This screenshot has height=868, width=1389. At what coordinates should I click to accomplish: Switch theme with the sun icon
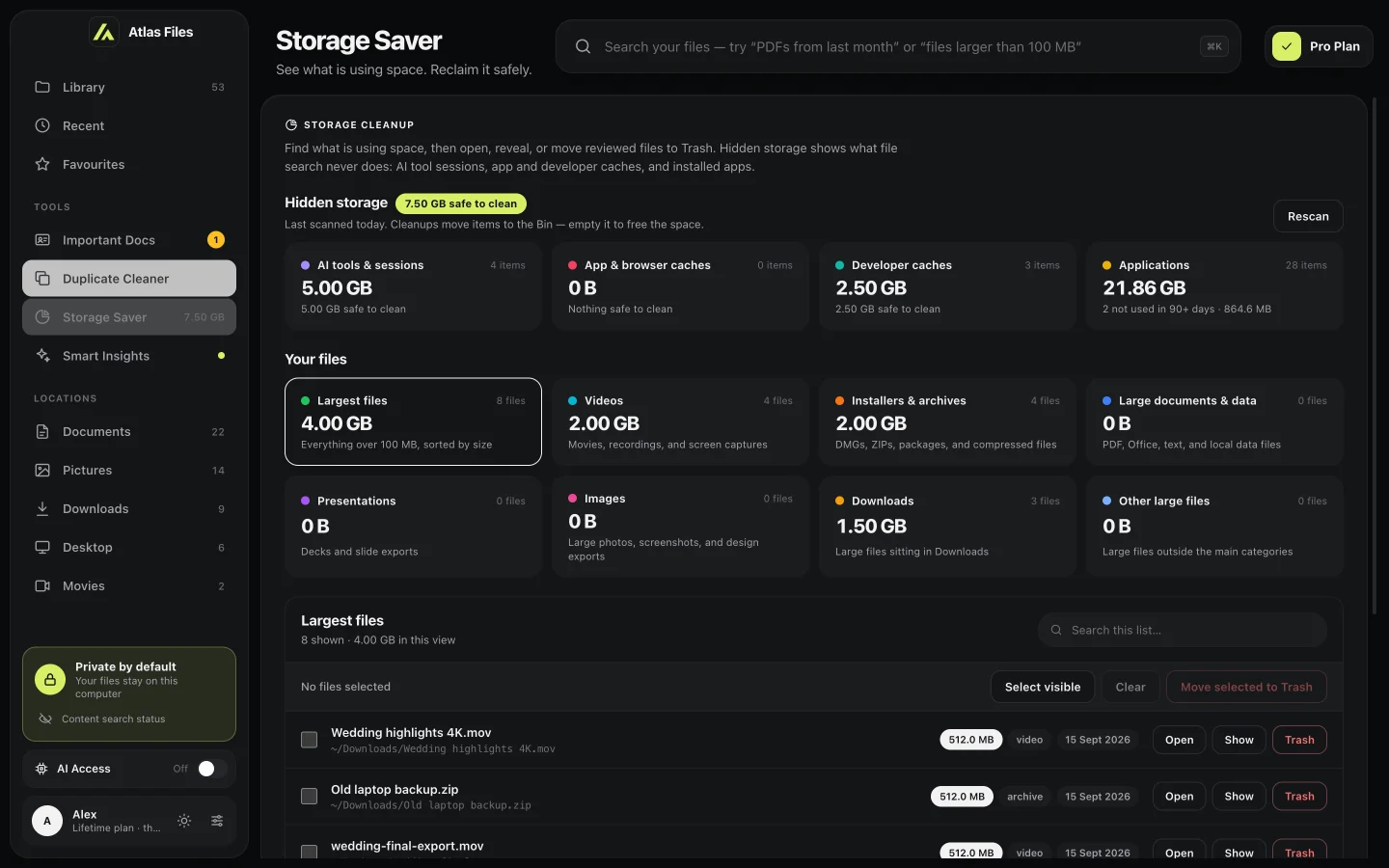pos(184,821)
